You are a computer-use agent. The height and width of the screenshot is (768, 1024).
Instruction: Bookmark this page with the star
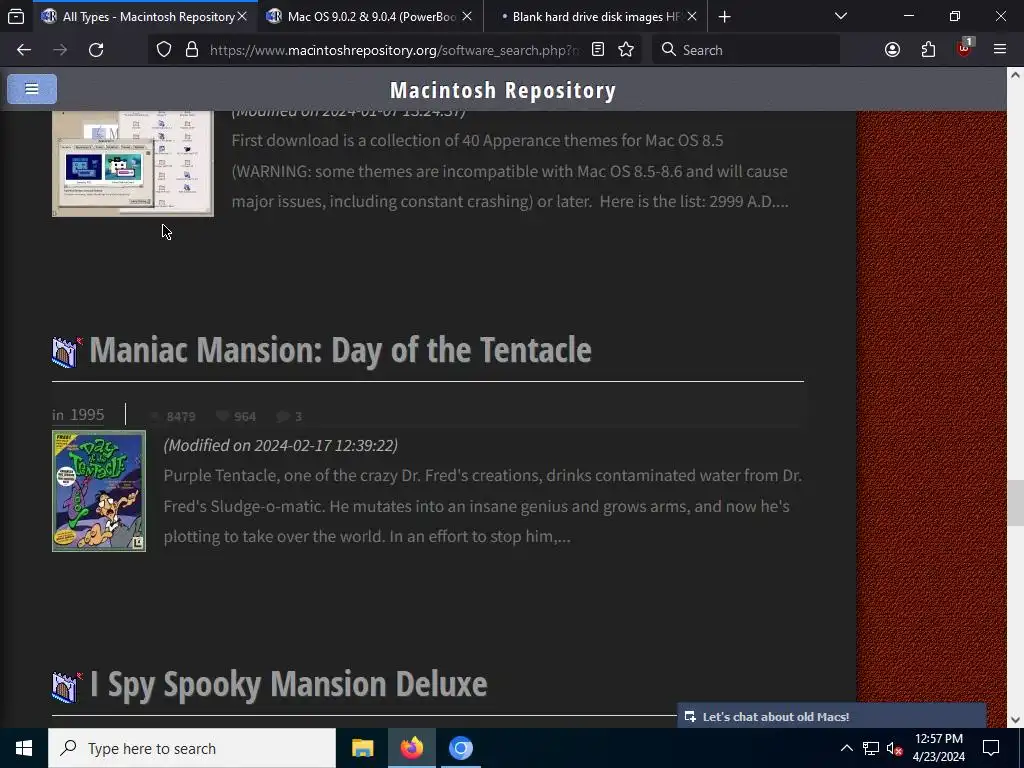point(626,50)
